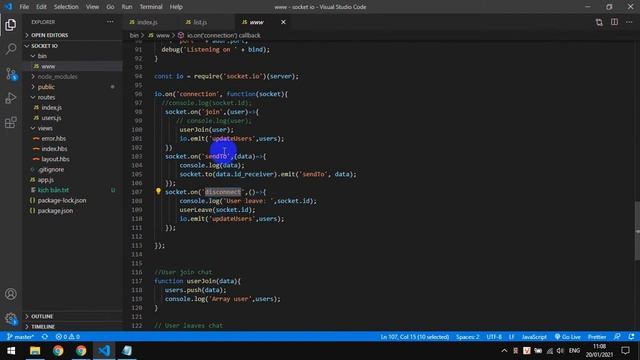Viewport: 640px width, 360px height.
Task: Open editor more actions ellipsis
Action: pyautogui.click(x=629, y=22)
